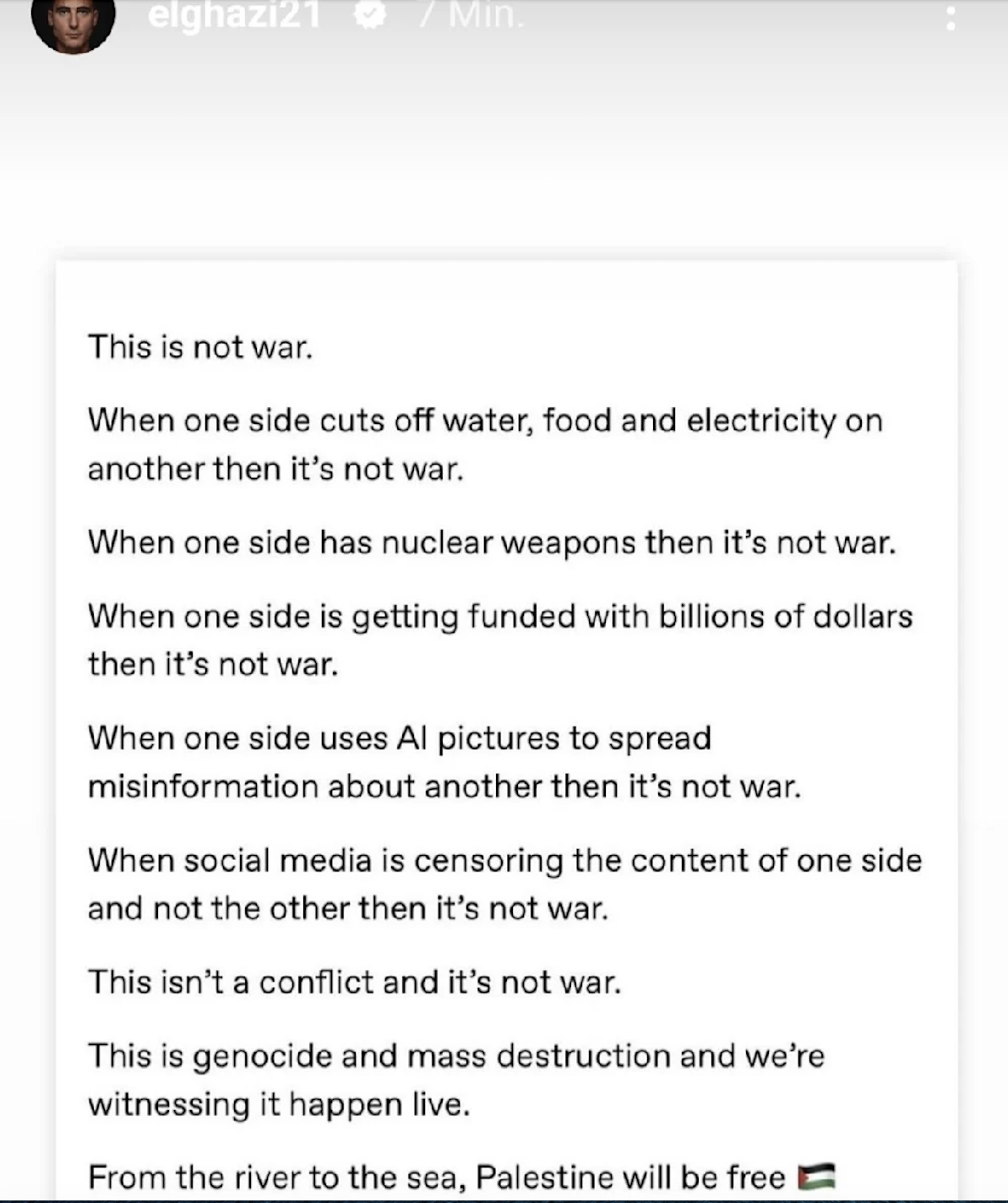Tap the words "witnessing it happen live."
The width and height of the screenshot is (1008, 1203).
click(278, 1104)
